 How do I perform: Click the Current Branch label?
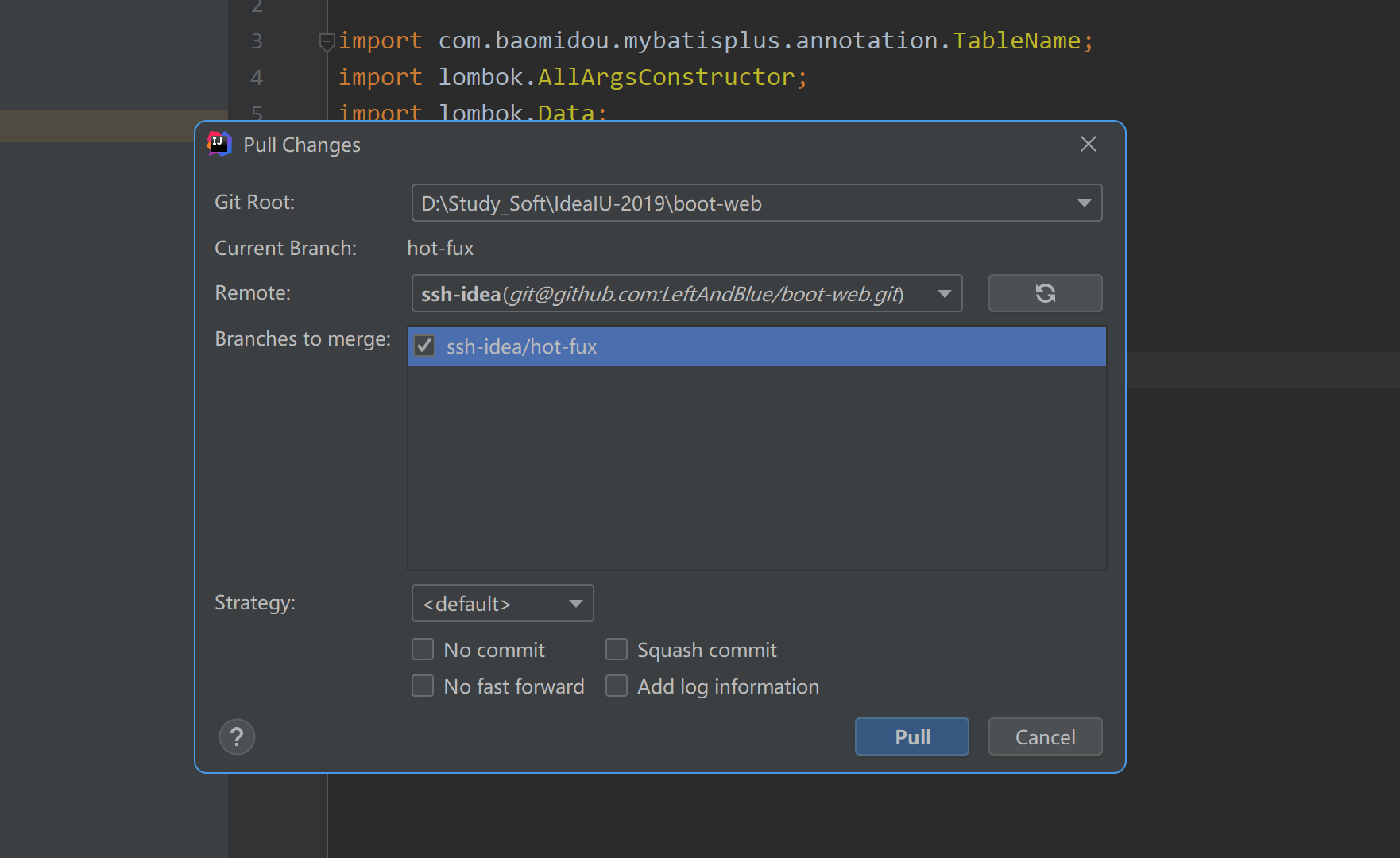click(x=285, y=249)
